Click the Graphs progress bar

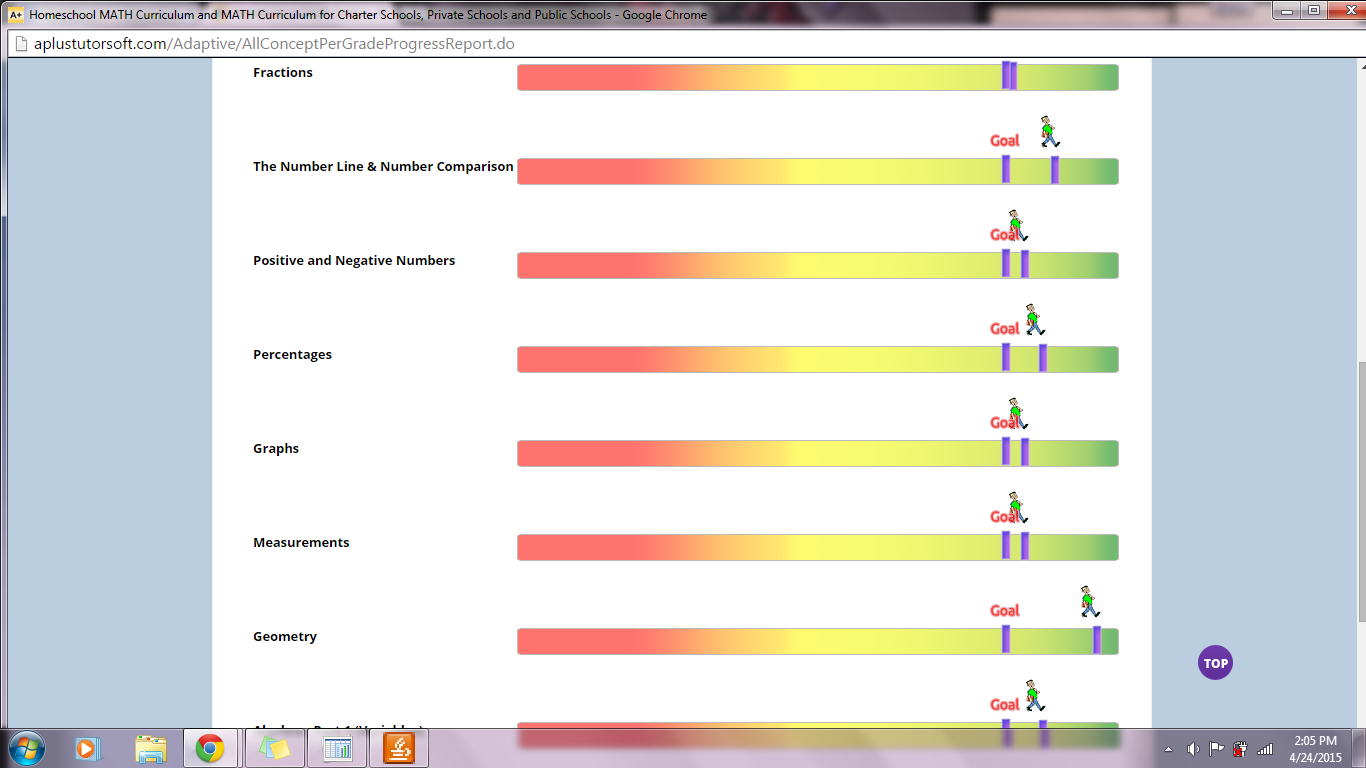click(818, 453)
